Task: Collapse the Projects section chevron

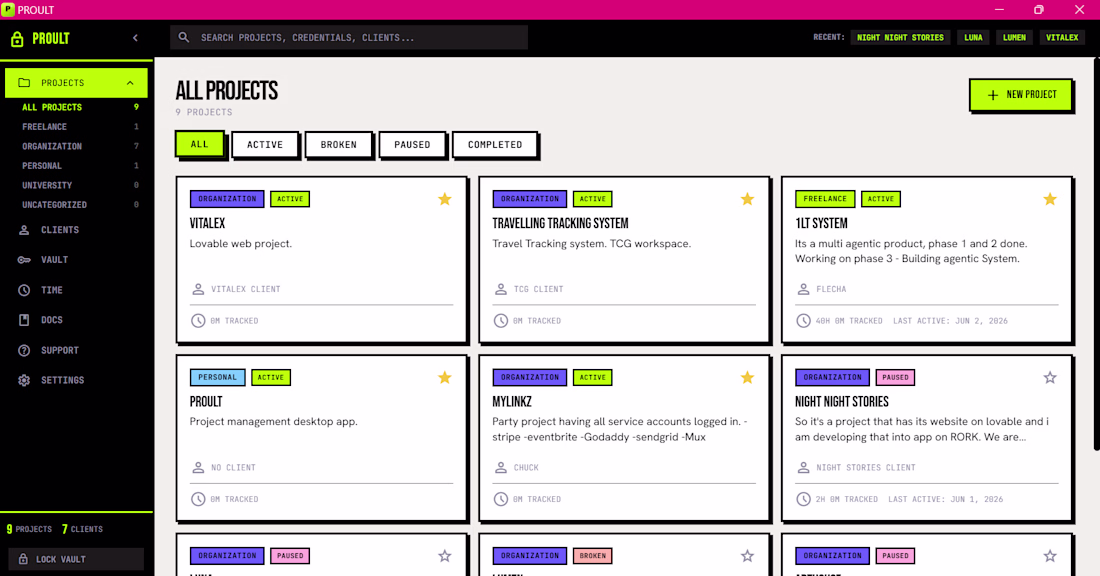Action: coord(130,83)
